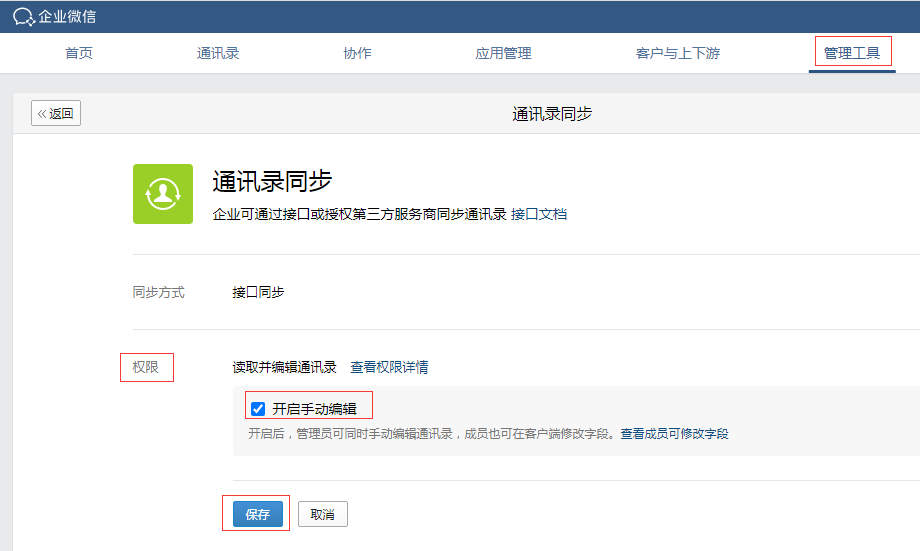Open 查看权限详情 link

click(x=389, y=367)
